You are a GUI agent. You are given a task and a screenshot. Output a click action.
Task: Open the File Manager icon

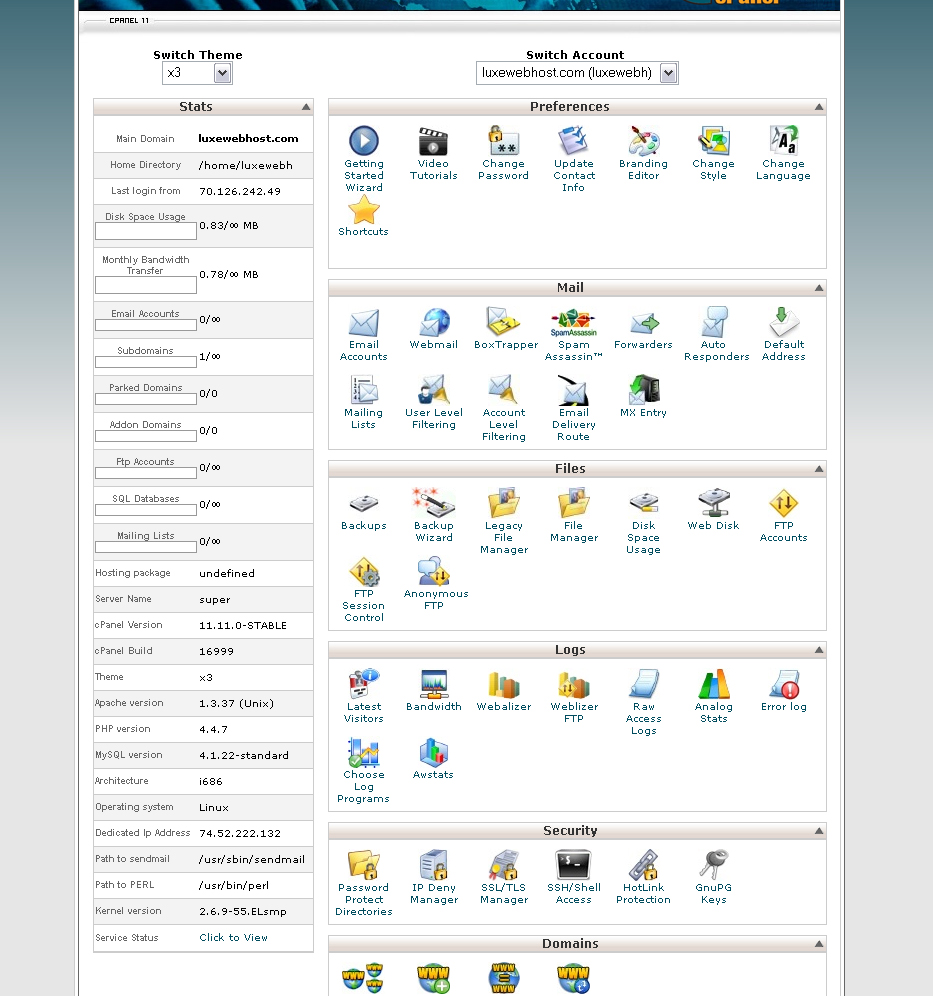573,504
